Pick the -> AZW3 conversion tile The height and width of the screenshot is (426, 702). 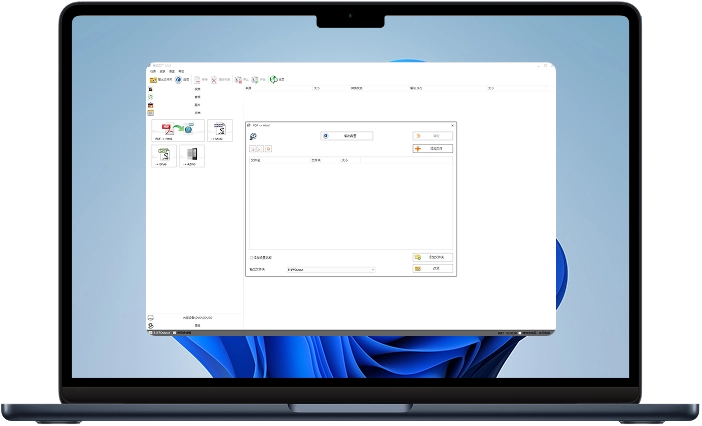[192, 157]
